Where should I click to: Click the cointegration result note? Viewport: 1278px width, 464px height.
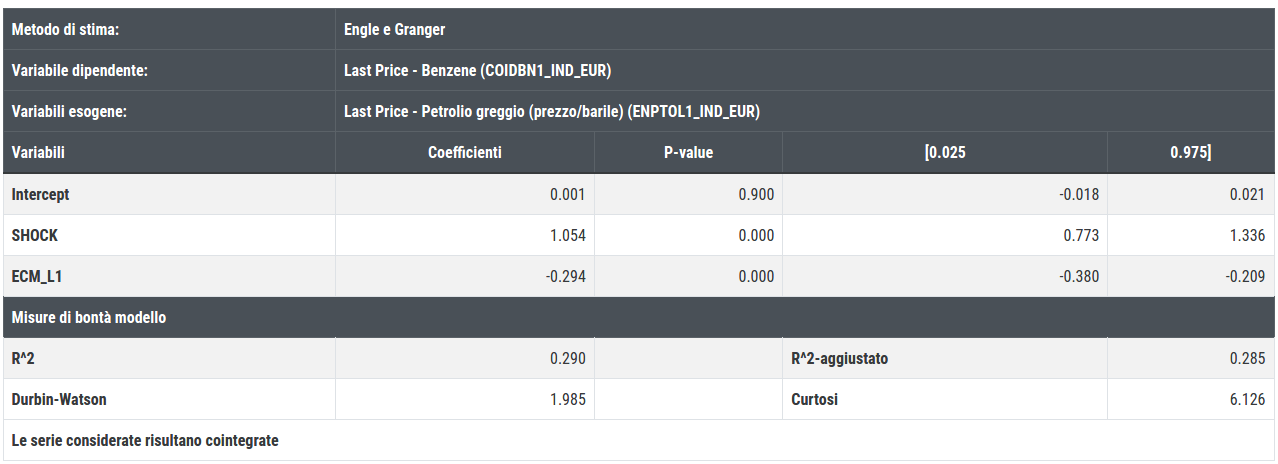pos(145,440)
